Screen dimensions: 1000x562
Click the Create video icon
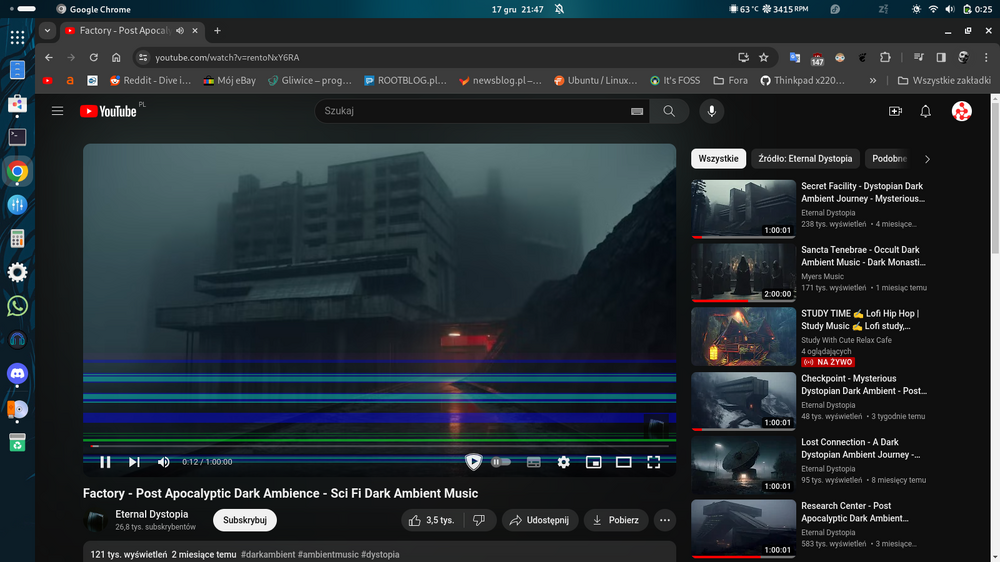point(895,111)
